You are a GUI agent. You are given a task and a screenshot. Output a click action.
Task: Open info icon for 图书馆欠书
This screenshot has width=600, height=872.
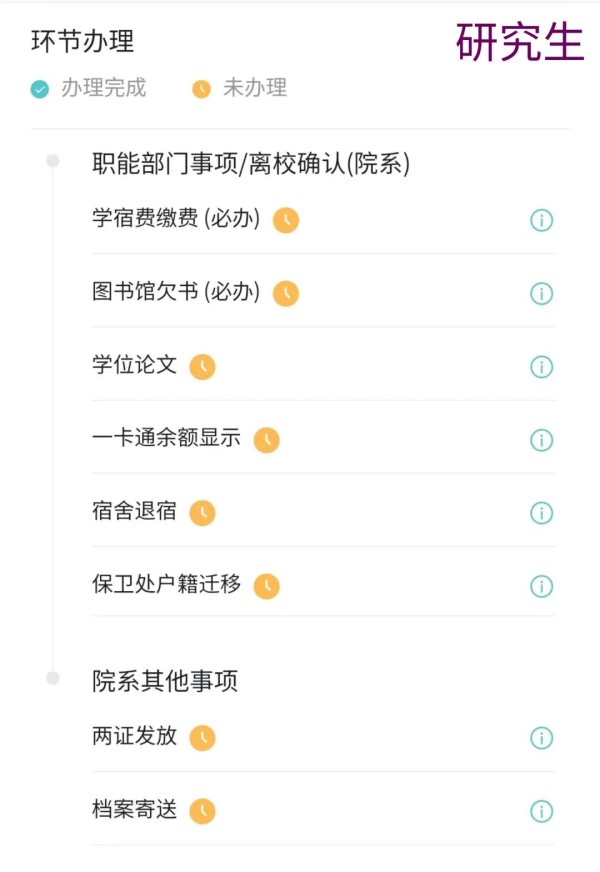tap(541, 294)
